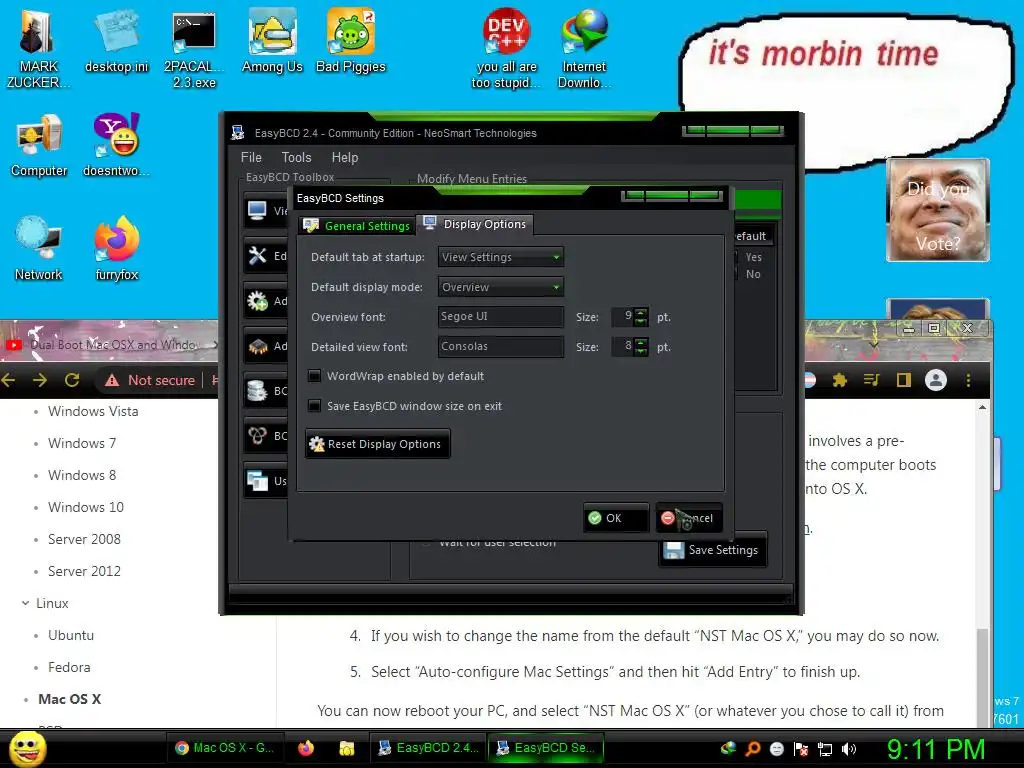Open the MARK ZUCKER desktop icon
Screen dimensions: 1024x768
point(37,48)
